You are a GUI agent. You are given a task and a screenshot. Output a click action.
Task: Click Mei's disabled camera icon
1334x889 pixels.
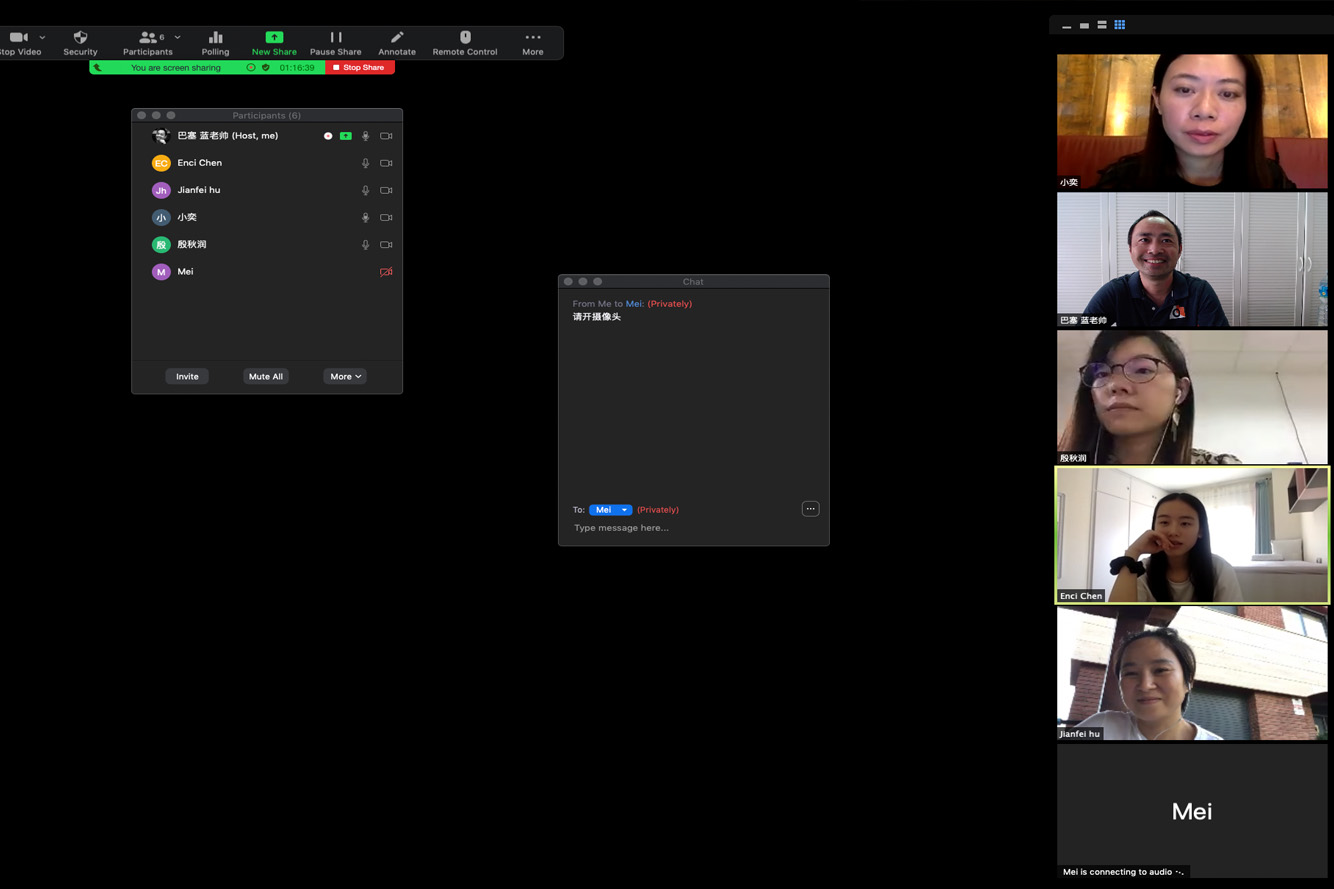(x=386, y=272)
